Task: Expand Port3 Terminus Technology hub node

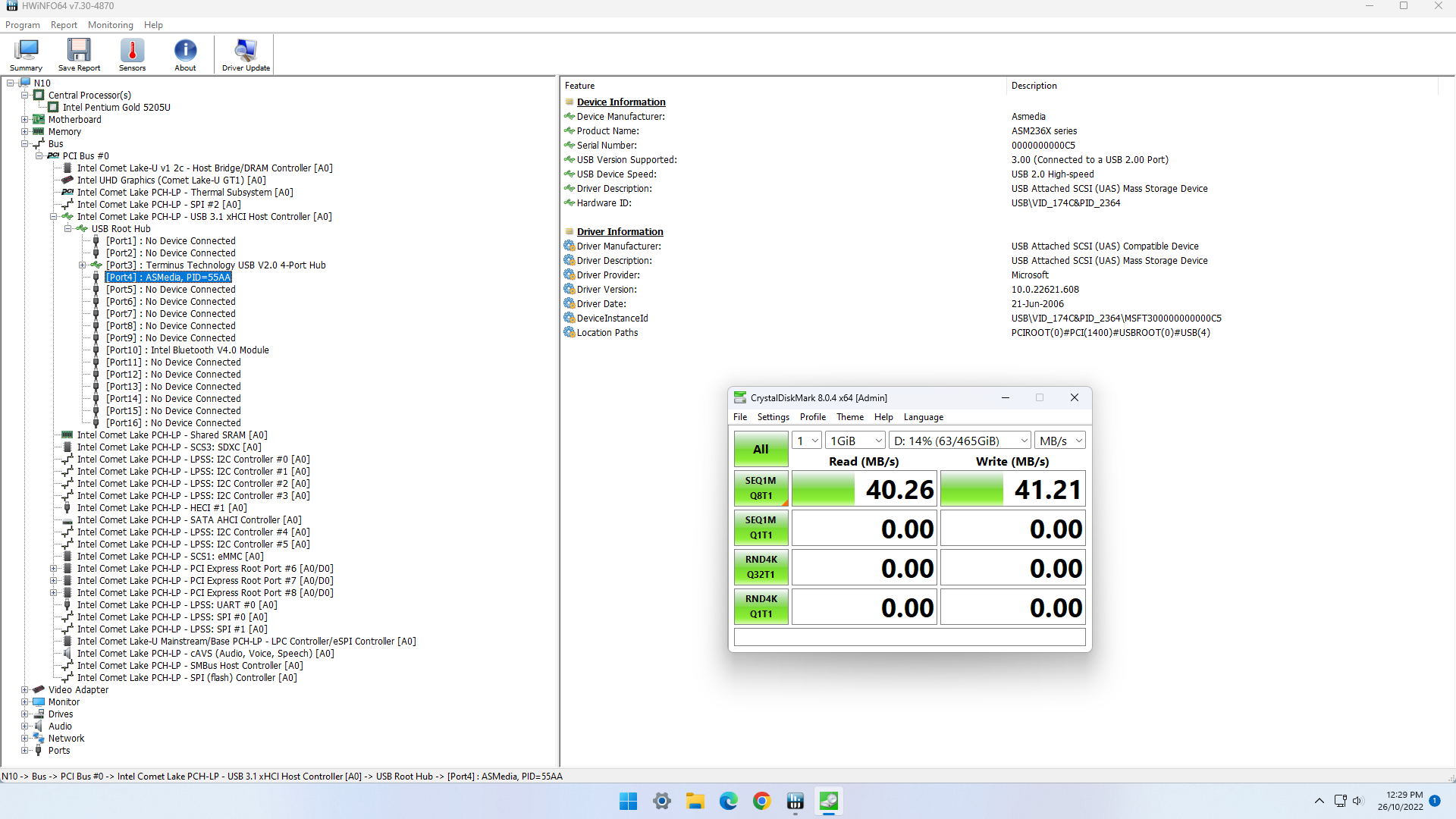Action: [82, 265]
